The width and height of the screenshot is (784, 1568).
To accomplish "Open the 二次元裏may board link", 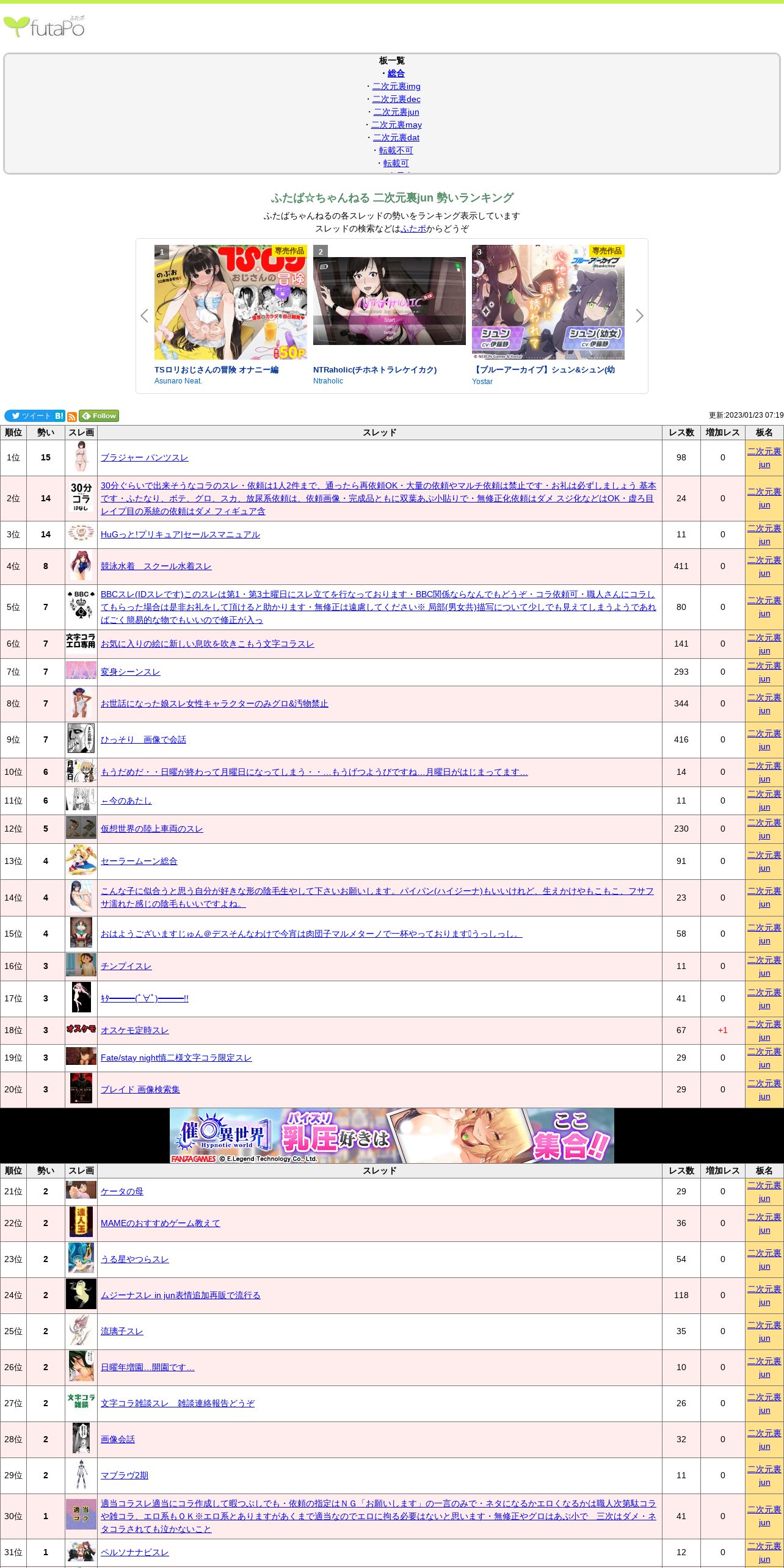I will pyautogui.click(x=396, y=125).
